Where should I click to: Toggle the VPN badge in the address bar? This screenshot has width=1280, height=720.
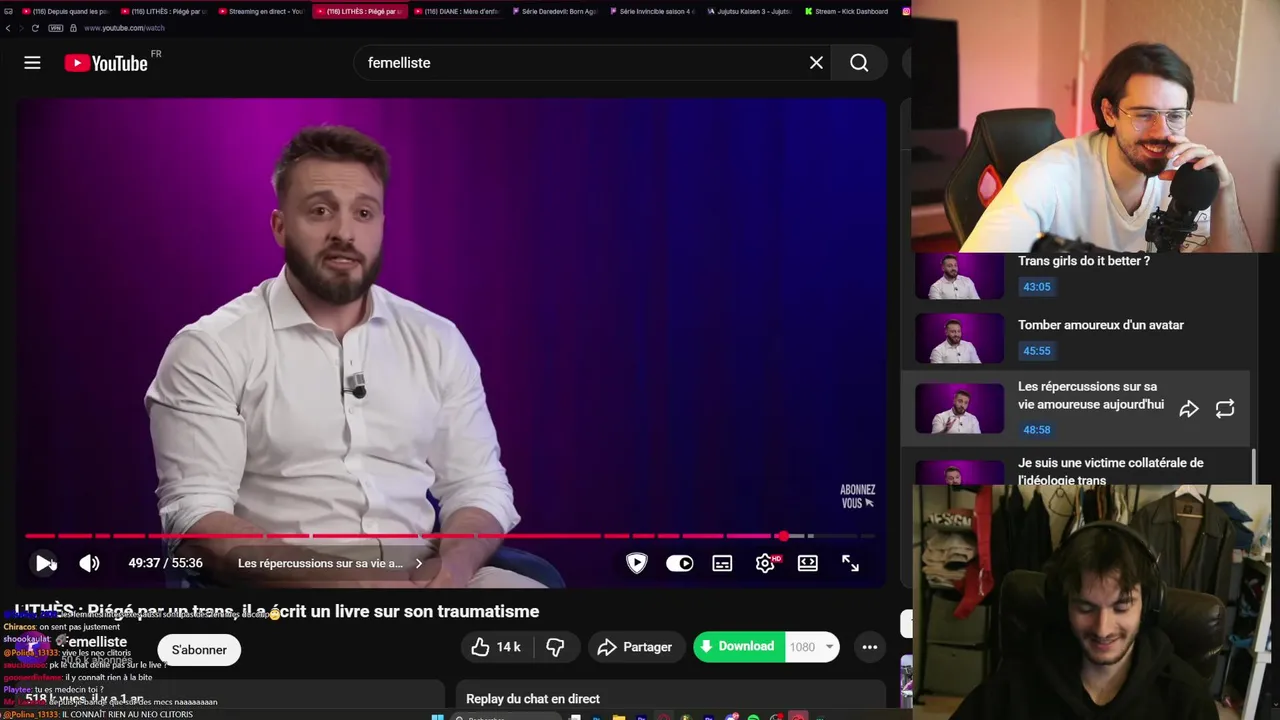pos(56,28)
